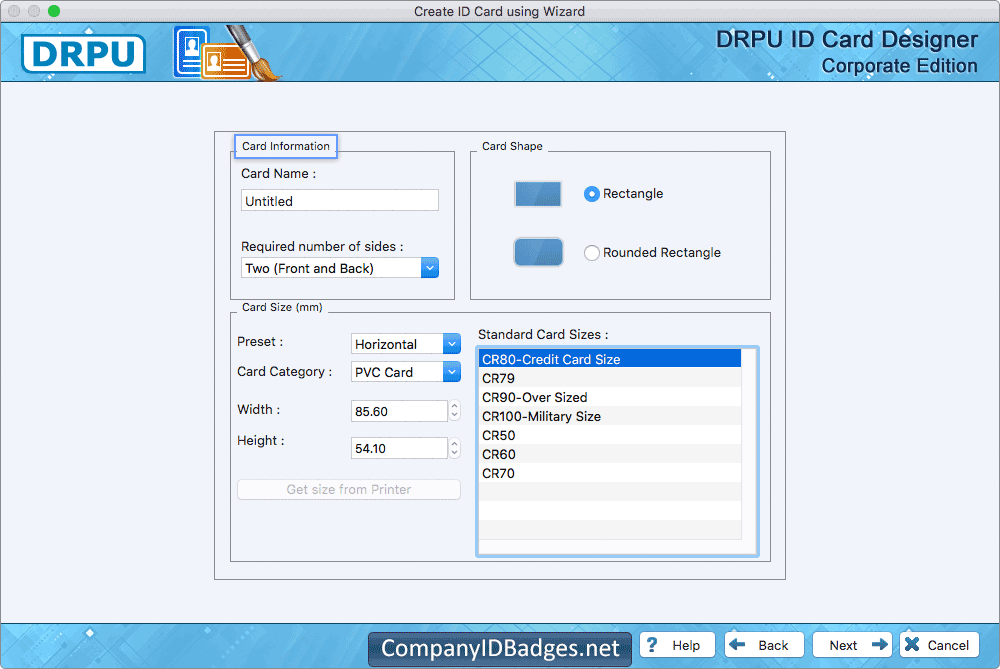Go Back to previous wizard step
Image resolution: width=1000 pixels, height=669 pixels.
click(763, 645)
